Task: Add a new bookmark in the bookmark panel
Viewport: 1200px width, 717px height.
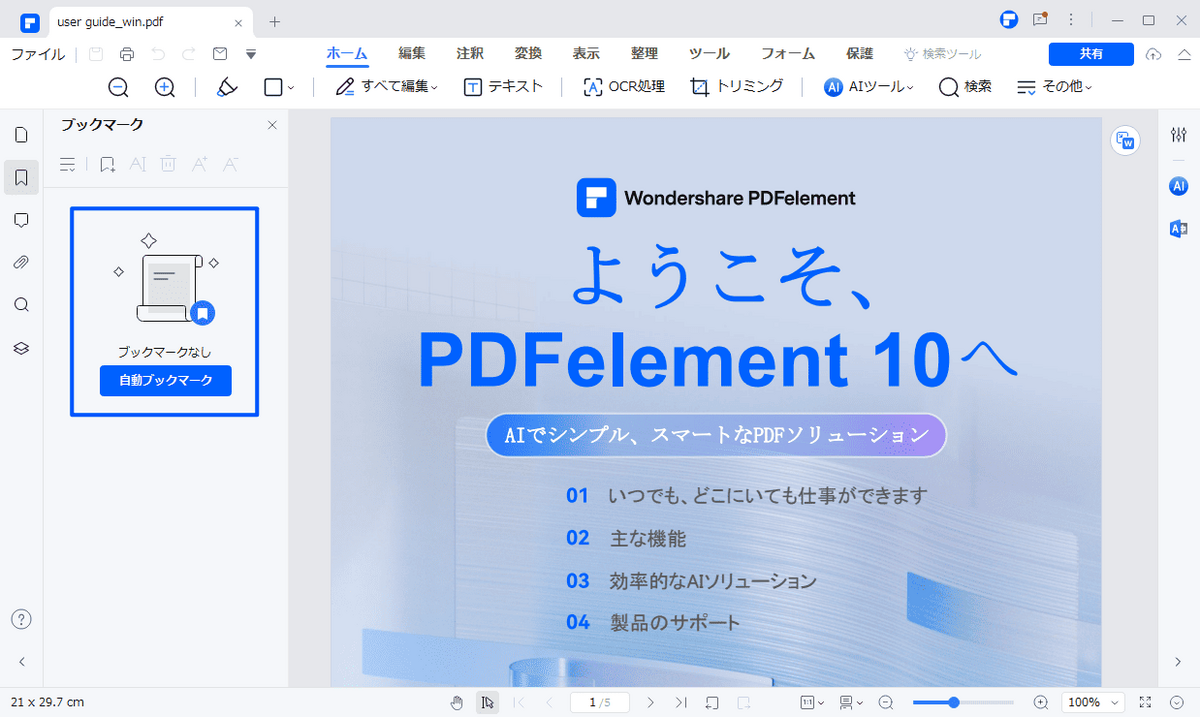Action: coord(106,163)
